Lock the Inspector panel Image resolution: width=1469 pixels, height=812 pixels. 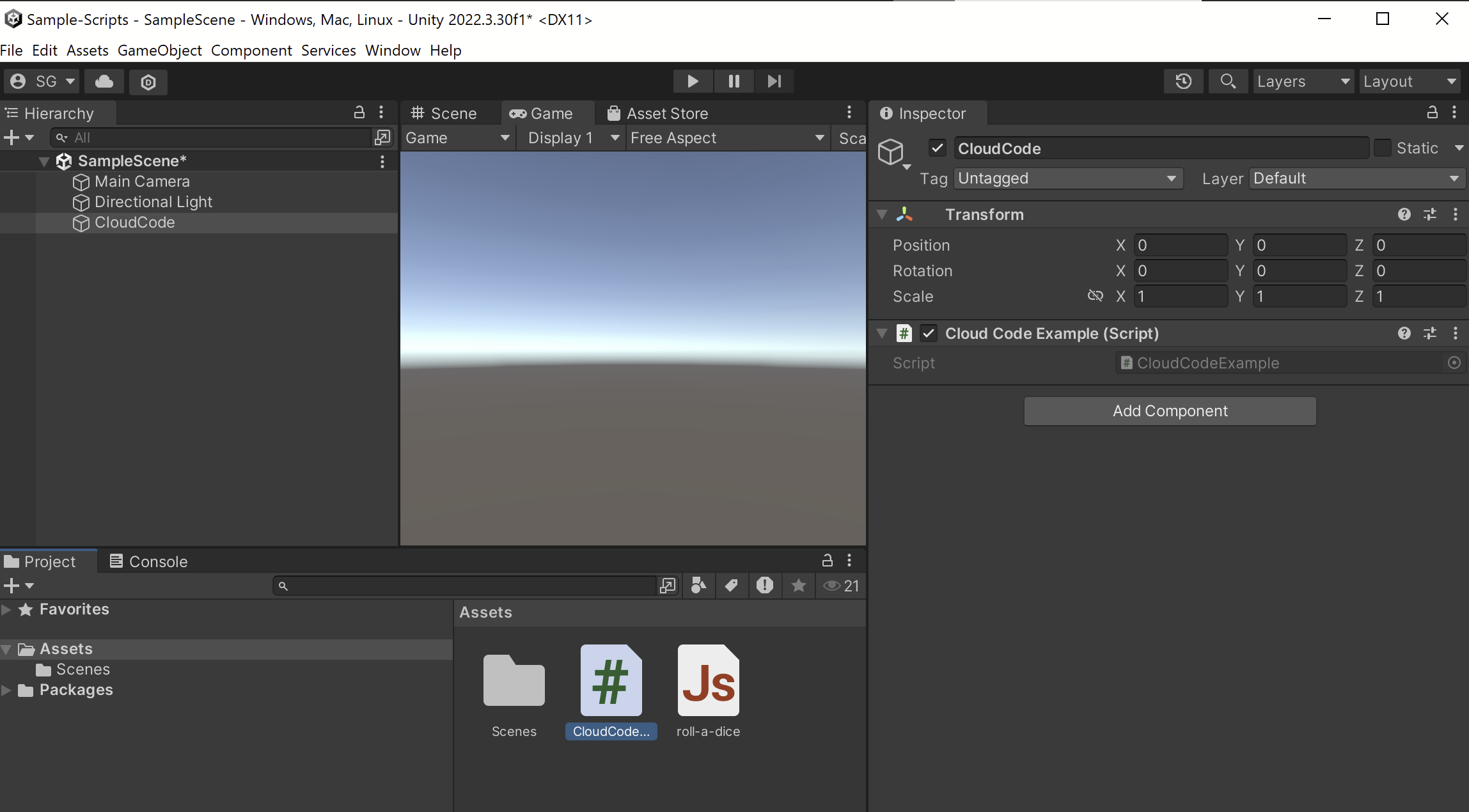pos(1432,113)
